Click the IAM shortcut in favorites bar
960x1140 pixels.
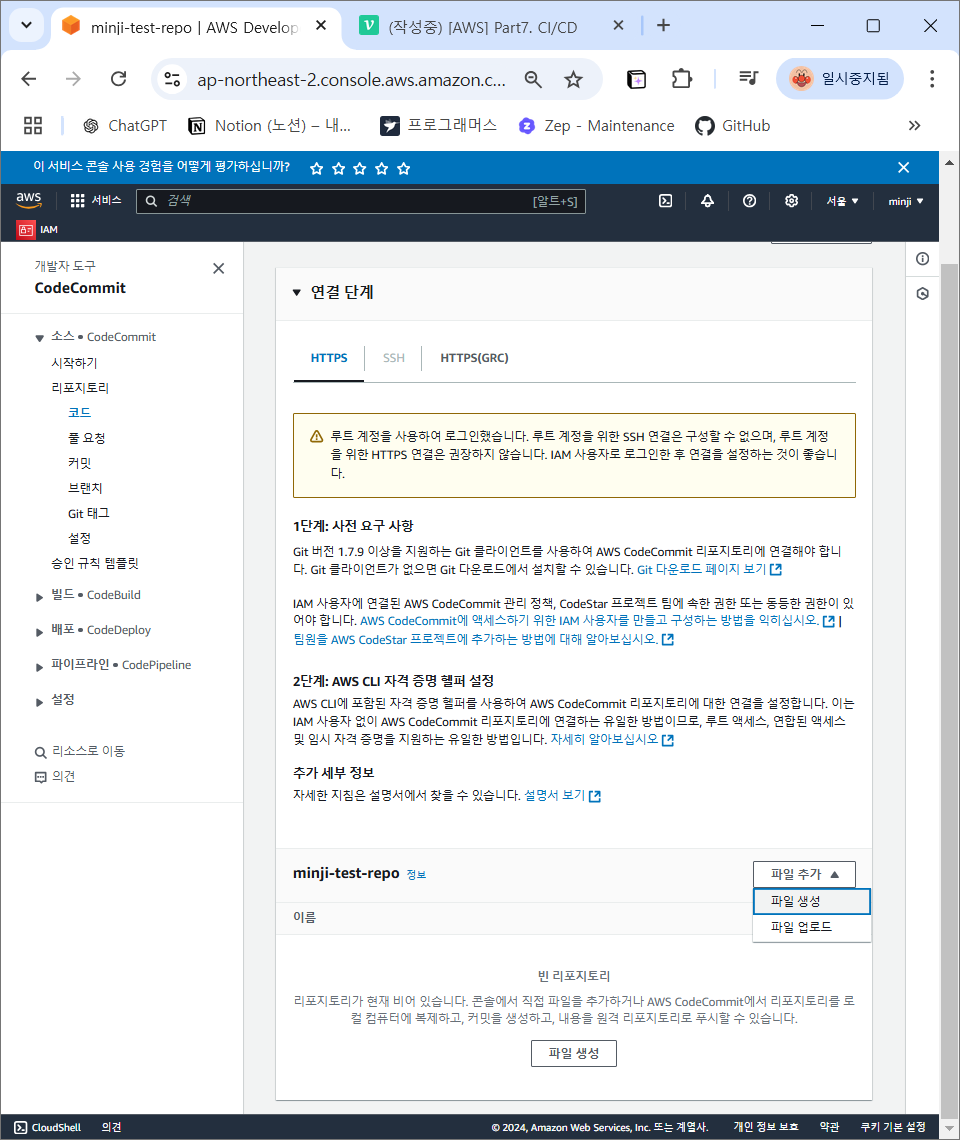point(38,230)
